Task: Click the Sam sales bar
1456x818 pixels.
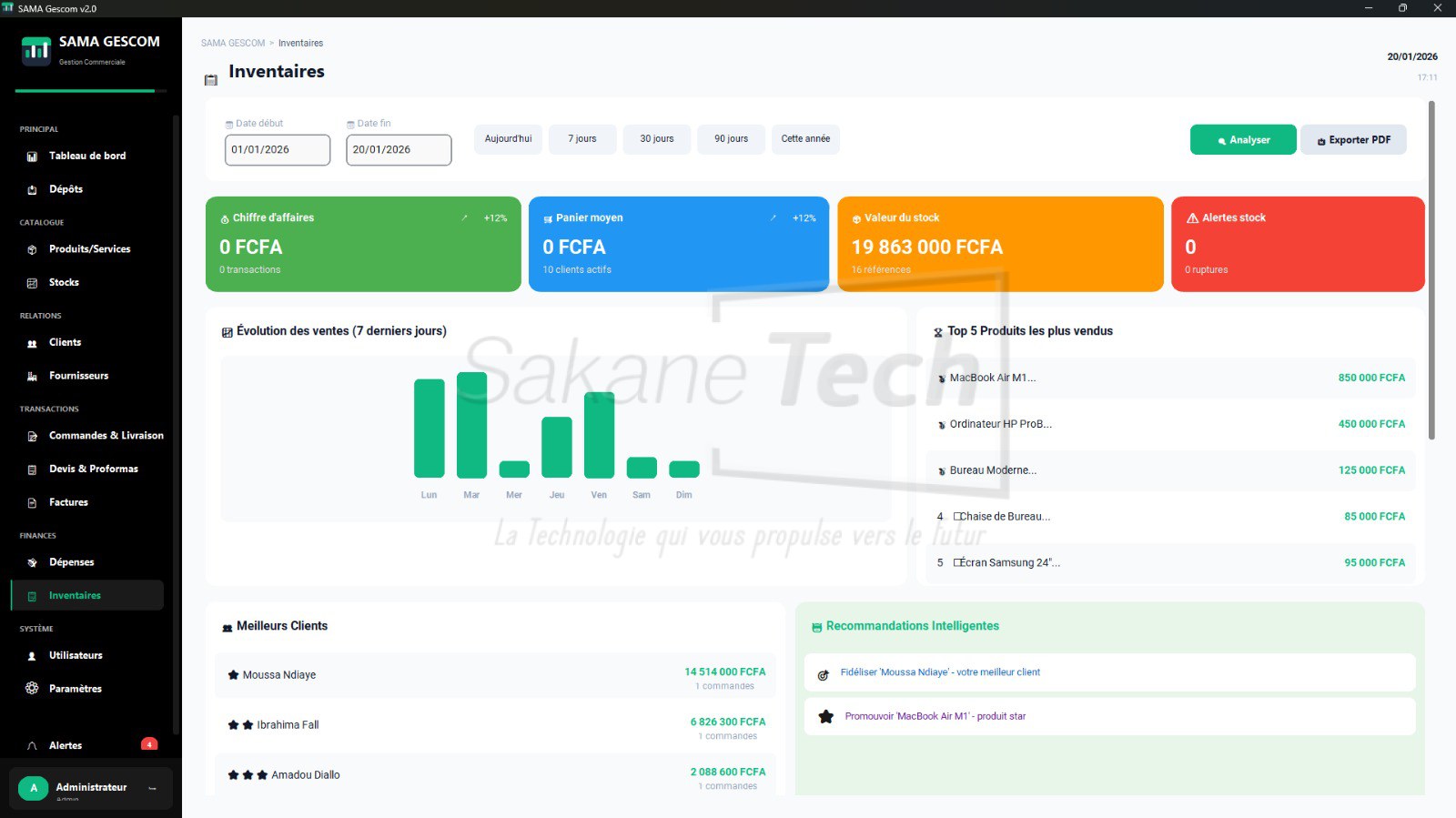Action: [642, 468]
